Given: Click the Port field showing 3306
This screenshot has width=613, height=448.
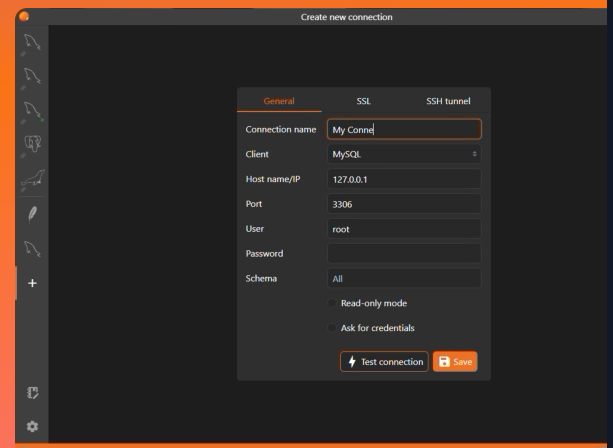Looking at the screenshot, I should (404, 204).
